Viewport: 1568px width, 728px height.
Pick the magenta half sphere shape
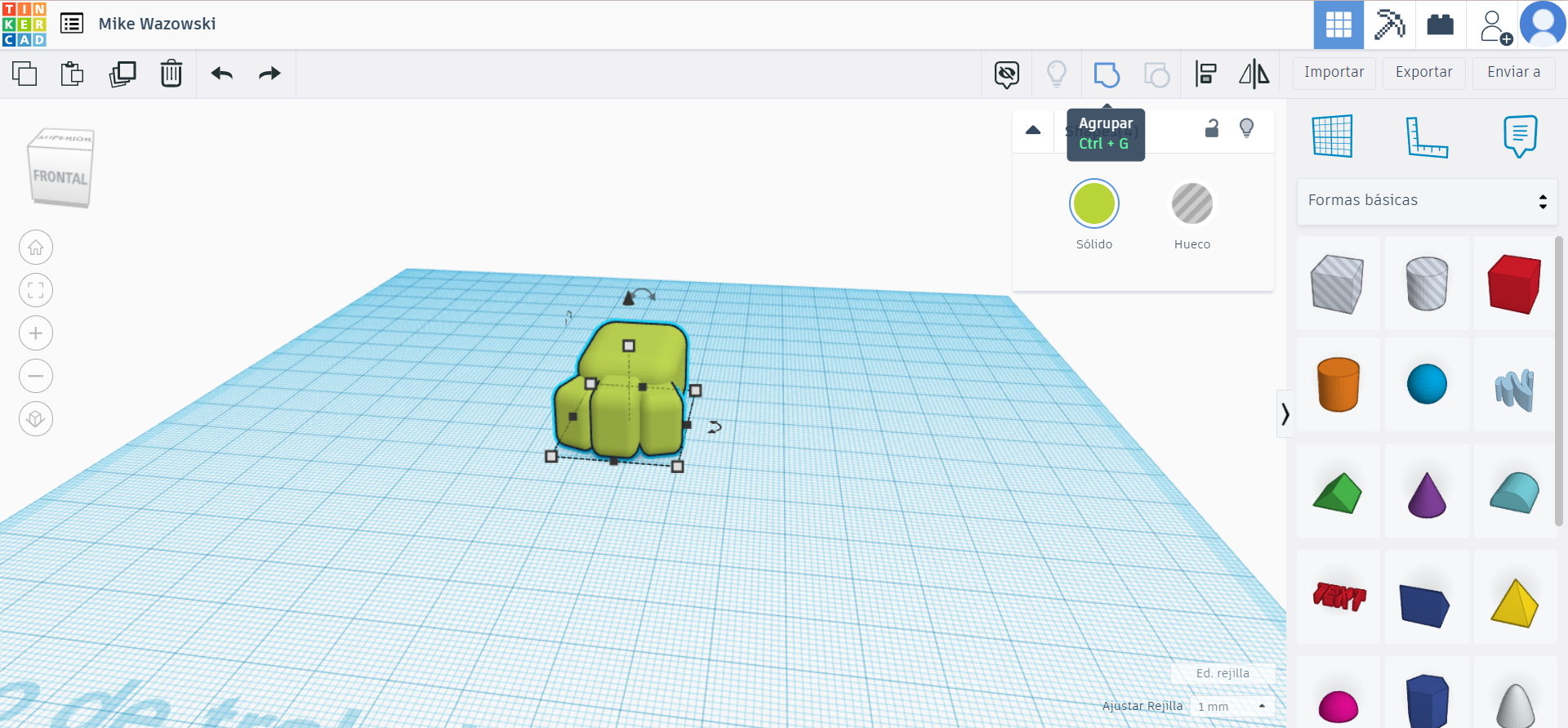(1338, 707)
